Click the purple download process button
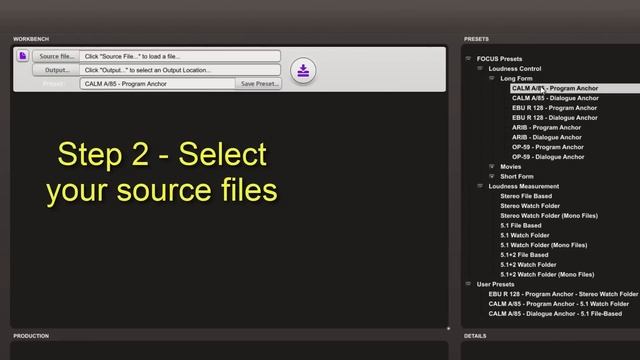 pyautogui.click(x=303, y=71)
